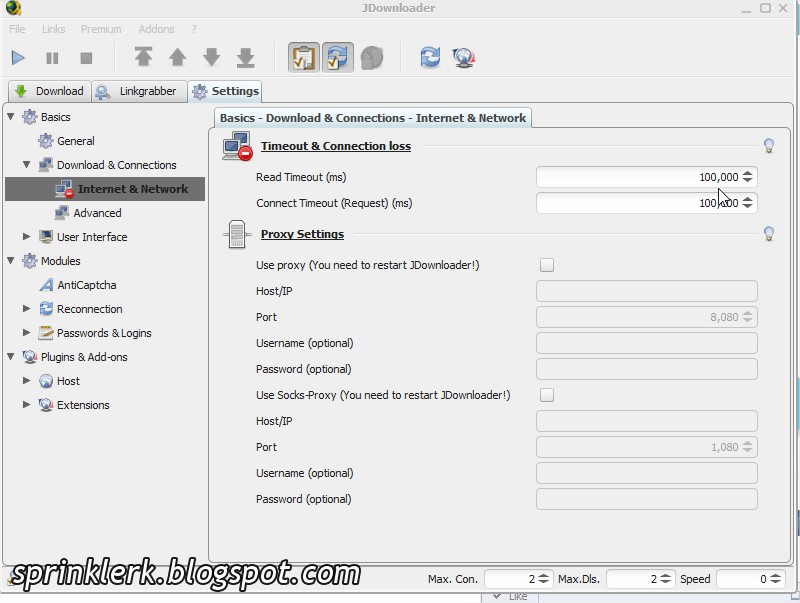Viewport: 800px width, 603px height.
Task: Adjust Connect Timeout spinner arrows
Action: [x=747, y=203]
